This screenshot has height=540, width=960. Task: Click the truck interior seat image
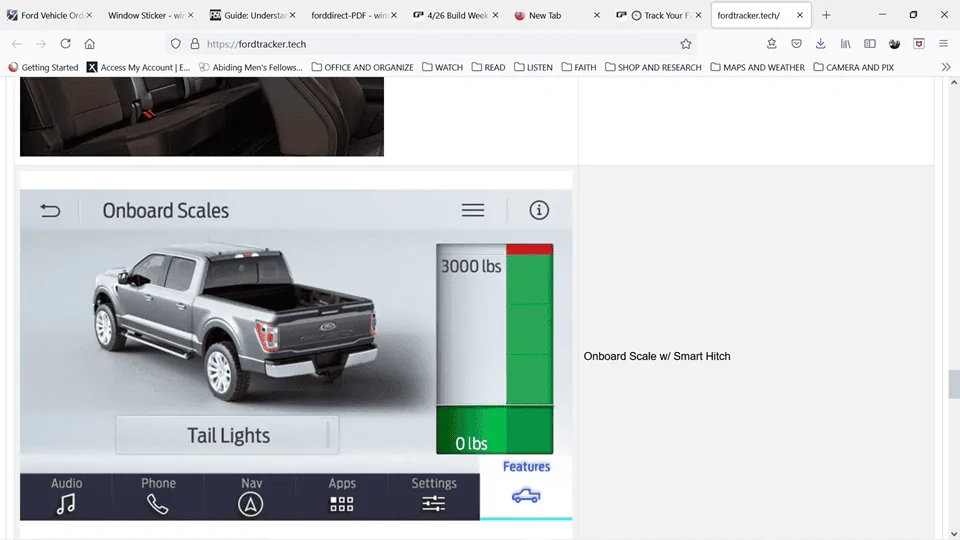point(202,116)
